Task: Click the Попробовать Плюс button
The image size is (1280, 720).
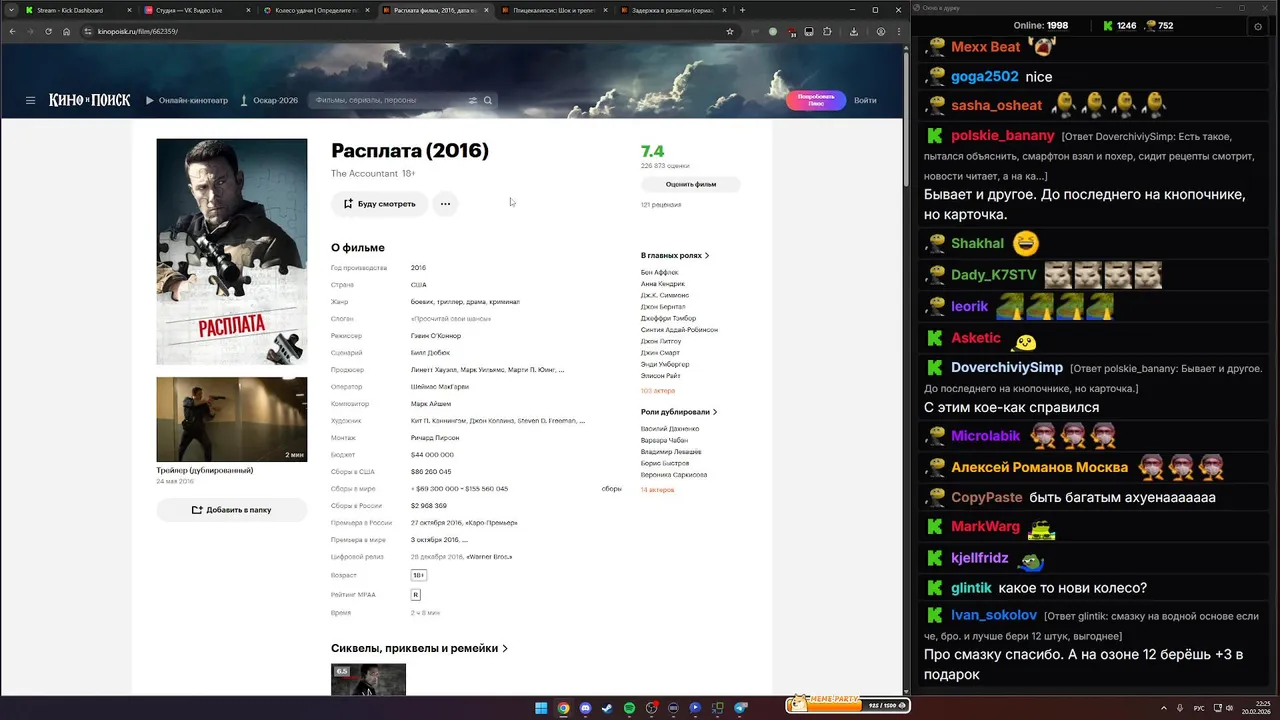Action: pyautogui.click(x=816, y=100)
